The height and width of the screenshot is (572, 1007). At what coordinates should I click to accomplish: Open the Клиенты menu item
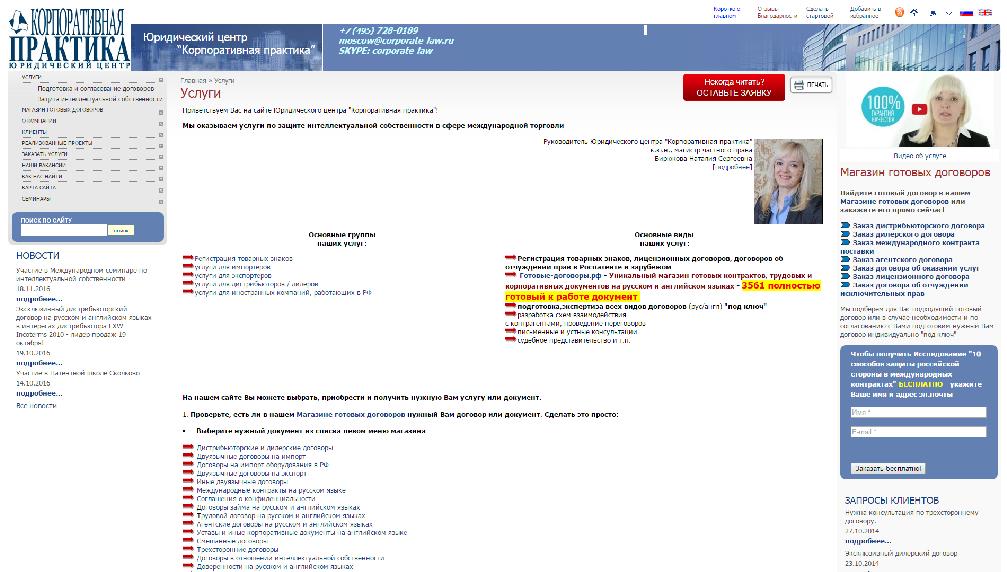[34, 132]
